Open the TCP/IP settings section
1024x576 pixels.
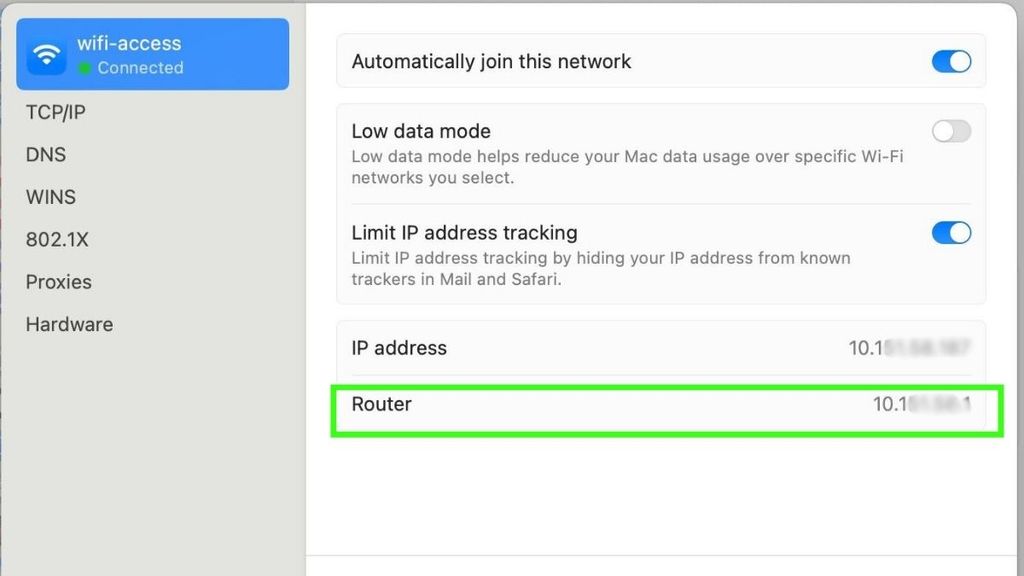53,112
